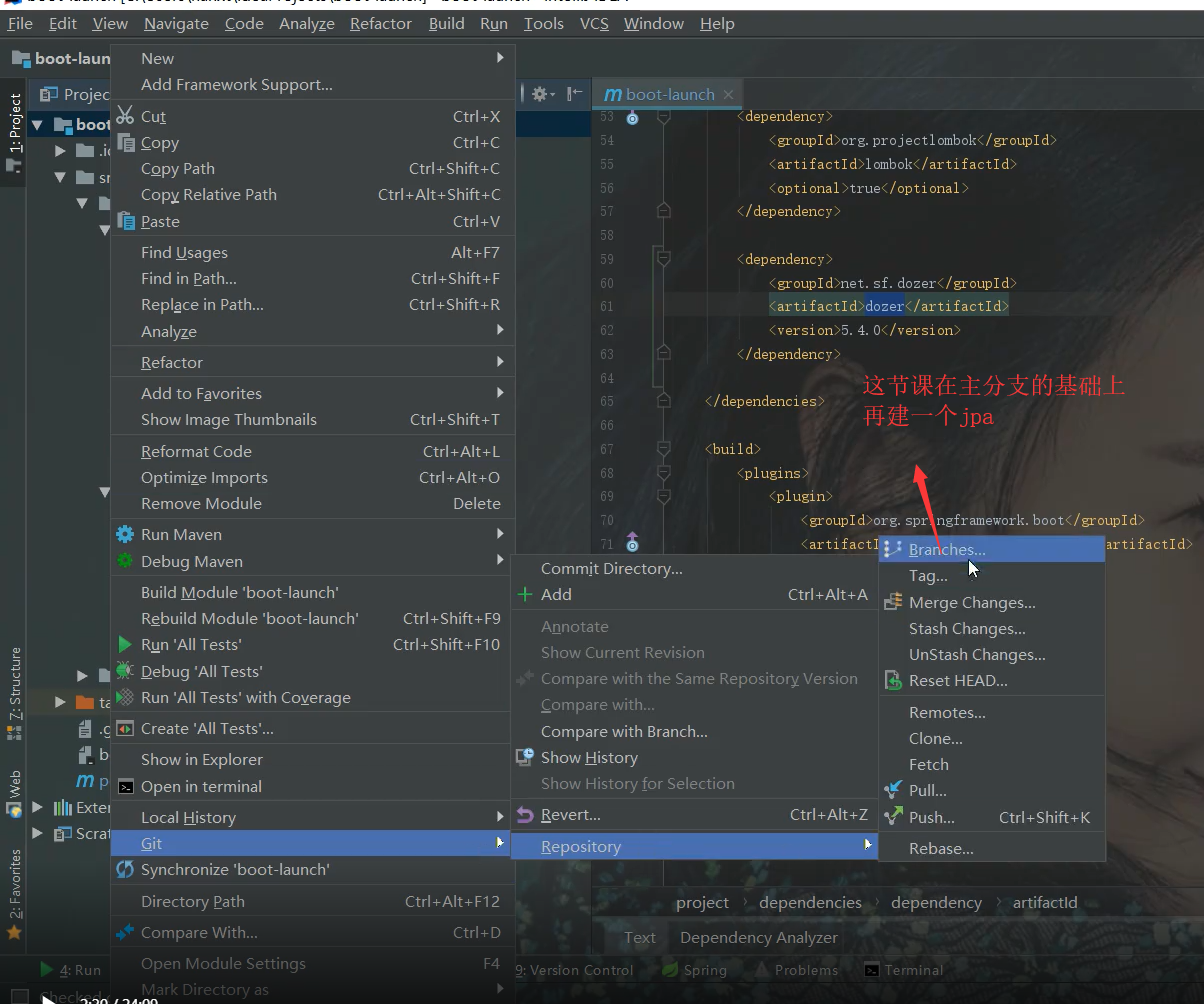Click the Cut scissors icon
This screenshot has height=1004, width=1204.
[125, 115]
